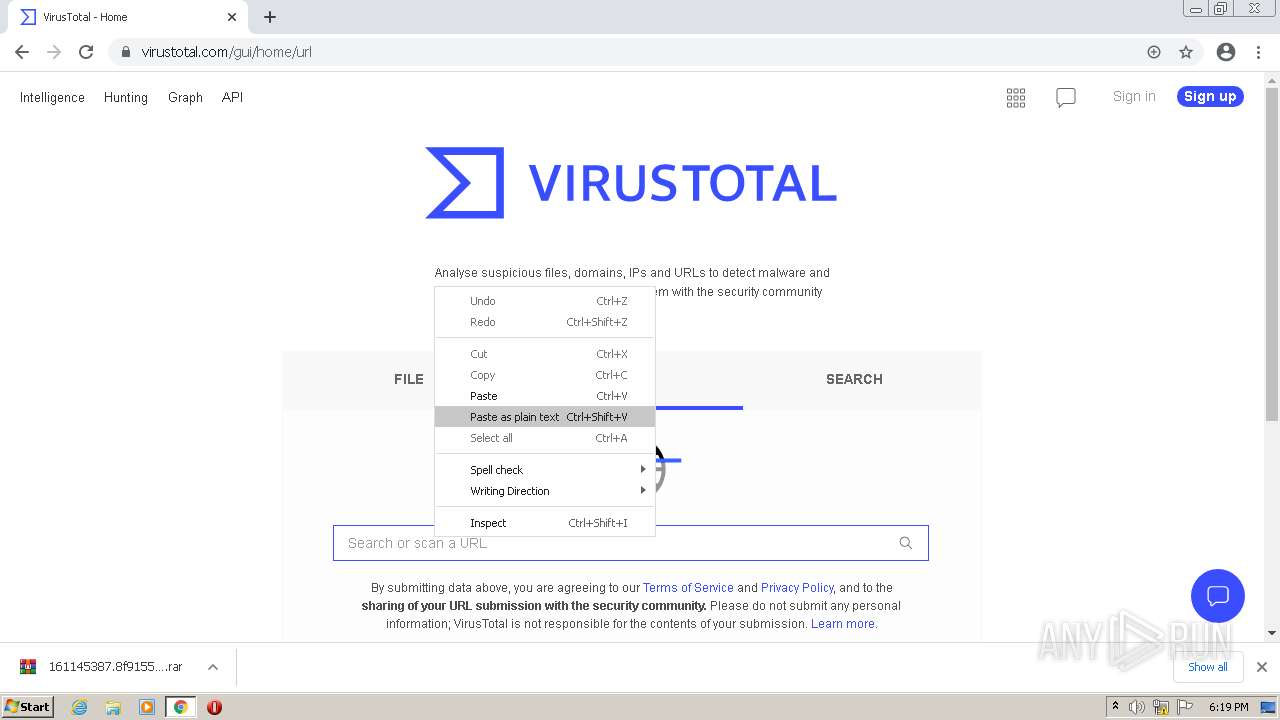Click the RAR file icon in download bar
Image resolution: width=1280 pixels, height=720 pixels.
pyautogui.click(x=28, y=667)
